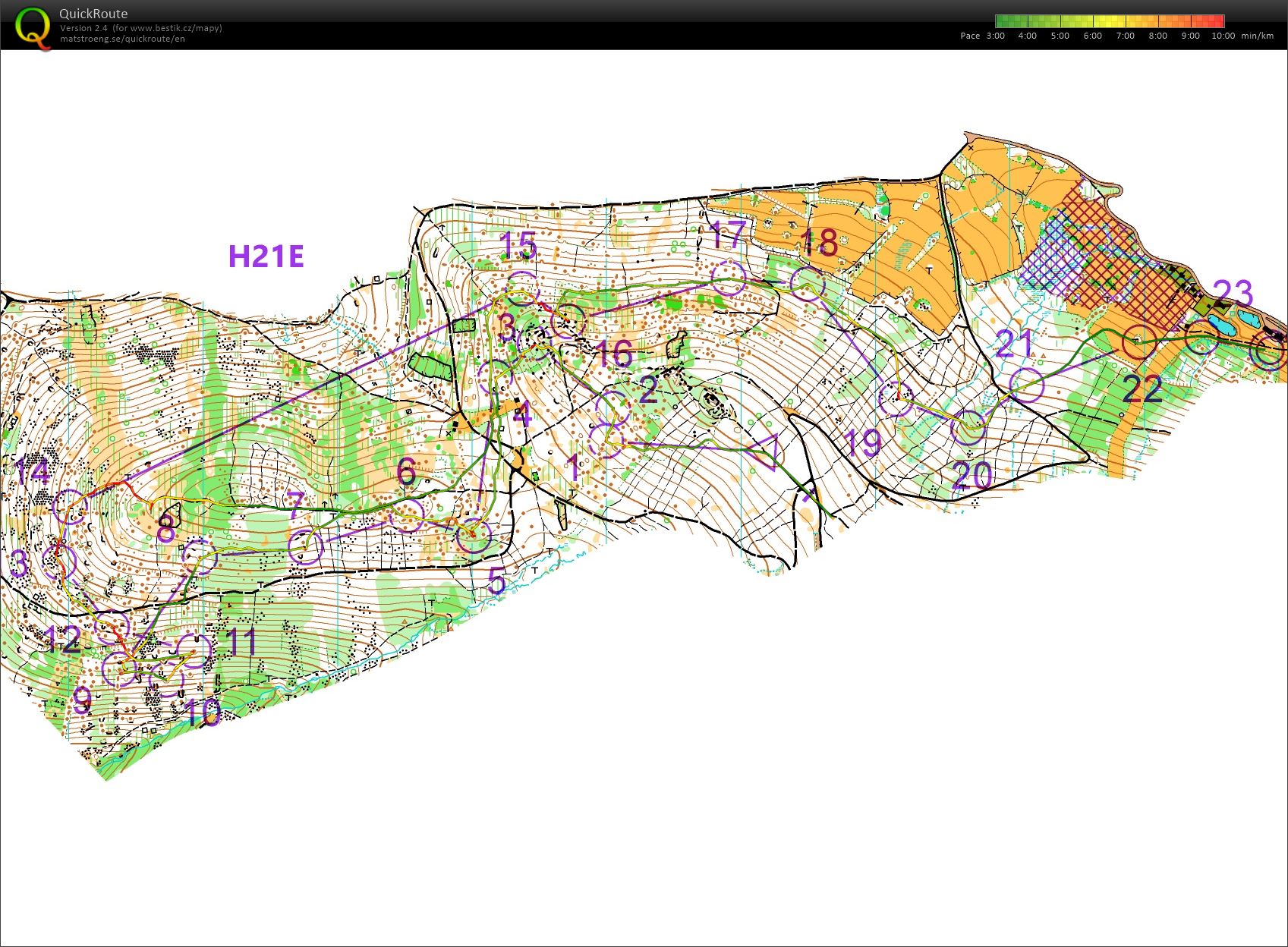This screenshot has height=947, width=1288.
Task: Click the QuickRoute Q logo
Action: [x=33, y=27]
